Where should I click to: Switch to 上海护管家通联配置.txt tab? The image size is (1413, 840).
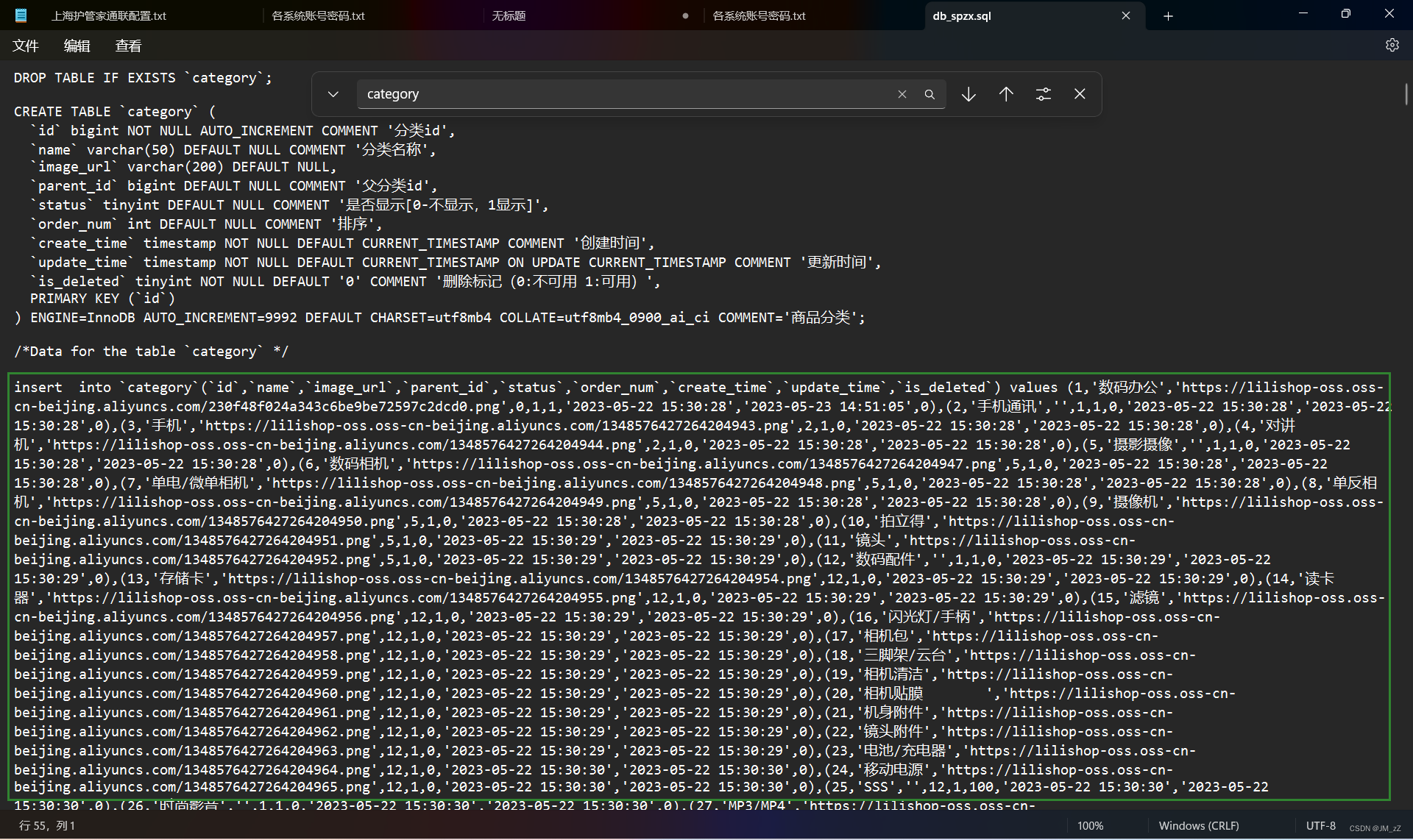click(x=109, y=15)
